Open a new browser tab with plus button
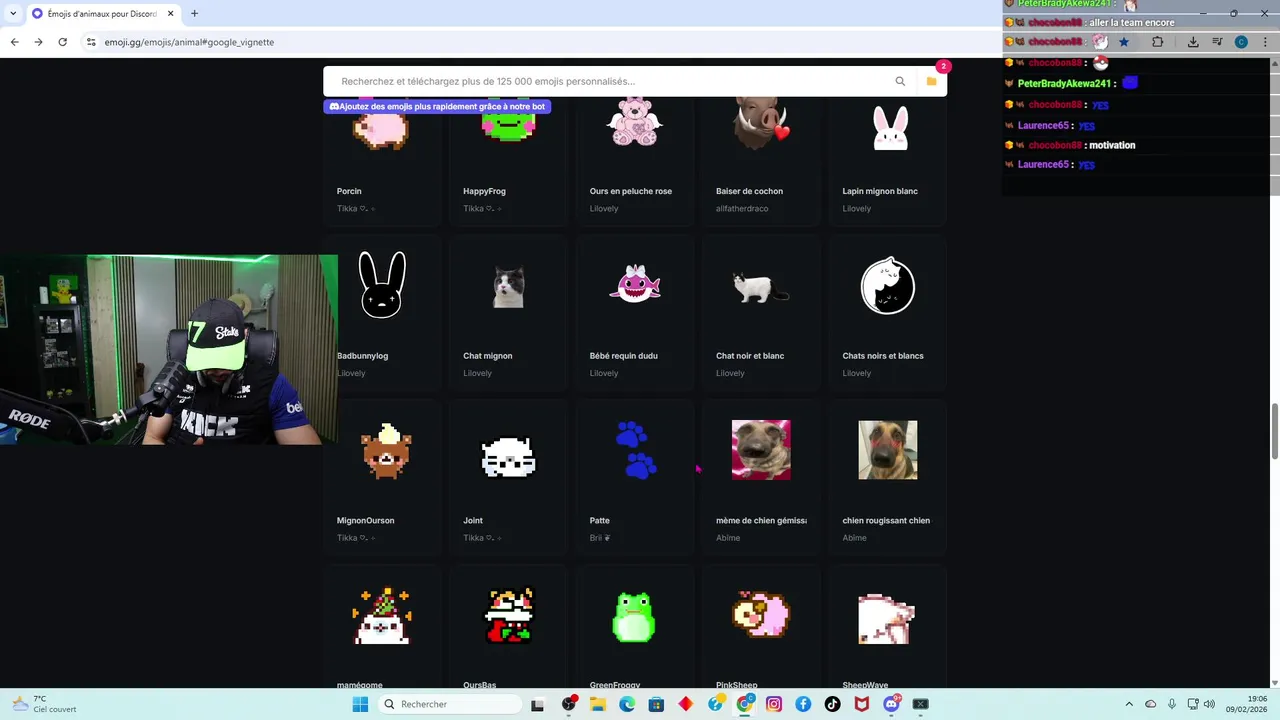The width and height of the screenshot is (1280, 720). coord(194,13)
